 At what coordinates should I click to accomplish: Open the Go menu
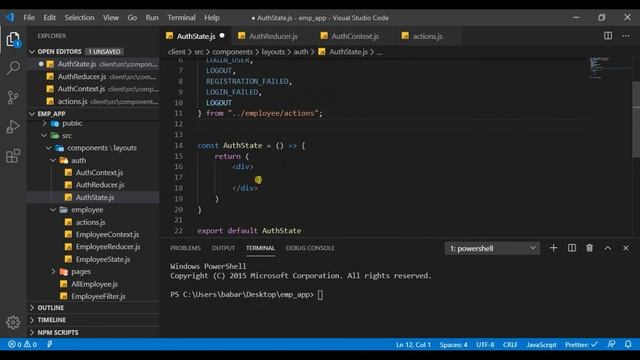point(132,18)
